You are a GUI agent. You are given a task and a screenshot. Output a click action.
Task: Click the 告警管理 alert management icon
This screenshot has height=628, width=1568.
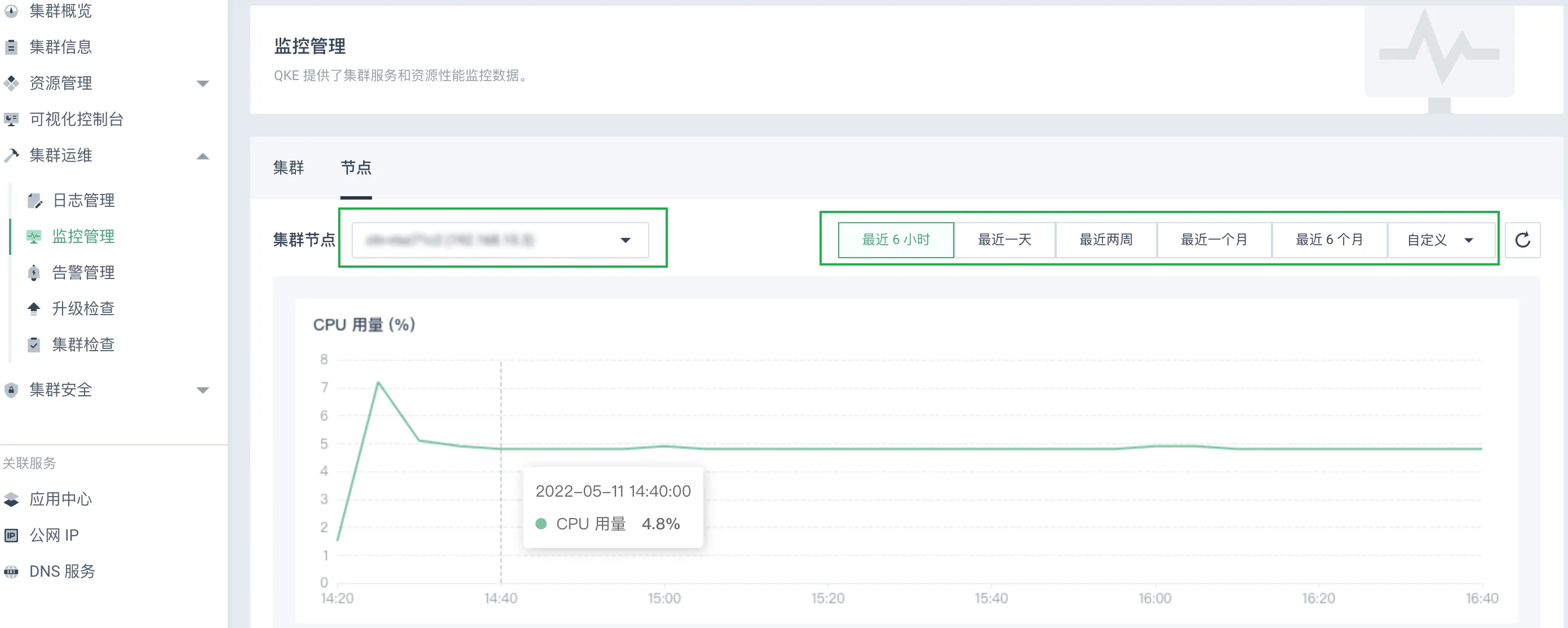pos(35,272)
